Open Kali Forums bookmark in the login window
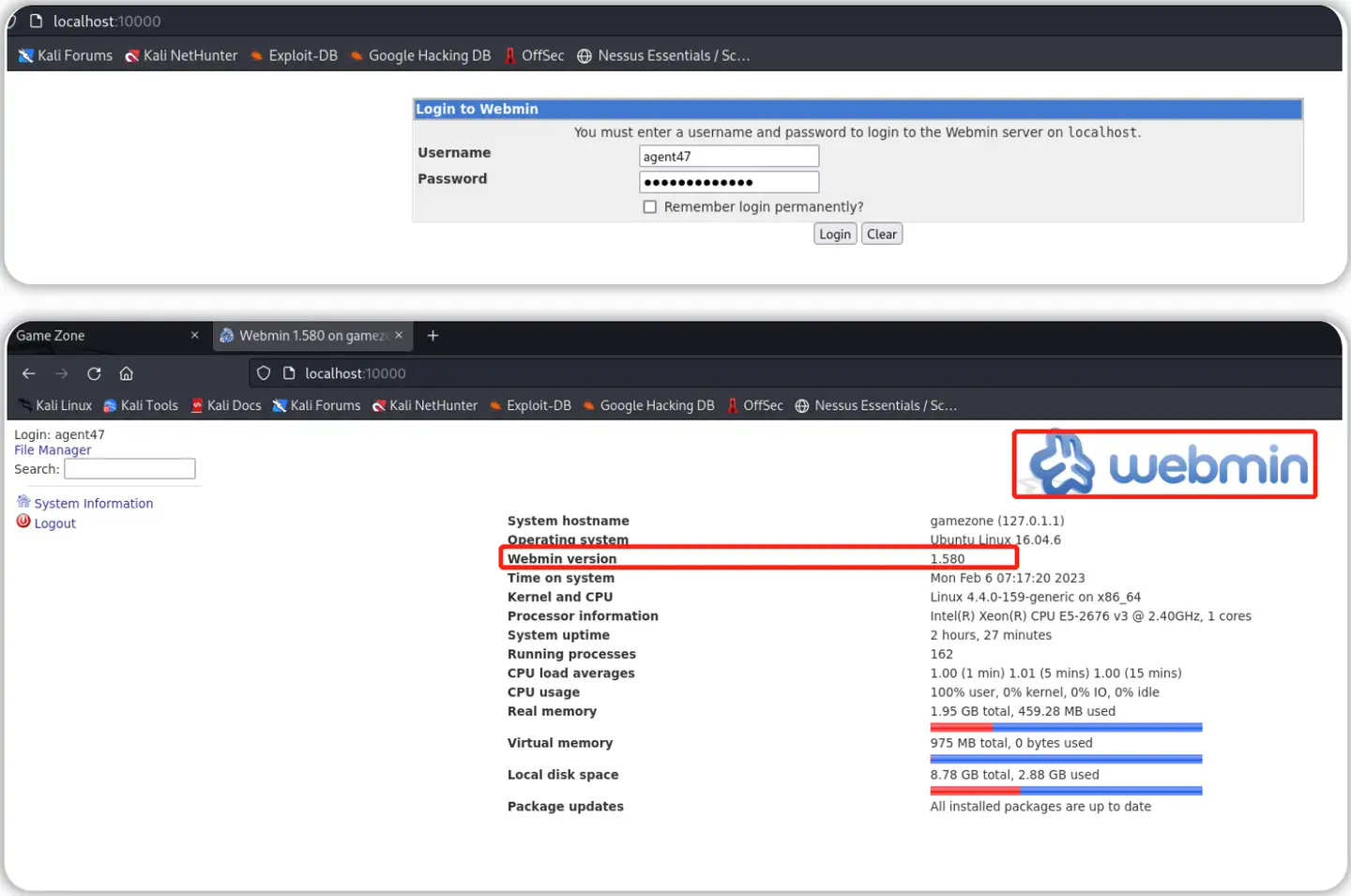Viewport: 1351px width, 896px height. [x=66, y=55]
